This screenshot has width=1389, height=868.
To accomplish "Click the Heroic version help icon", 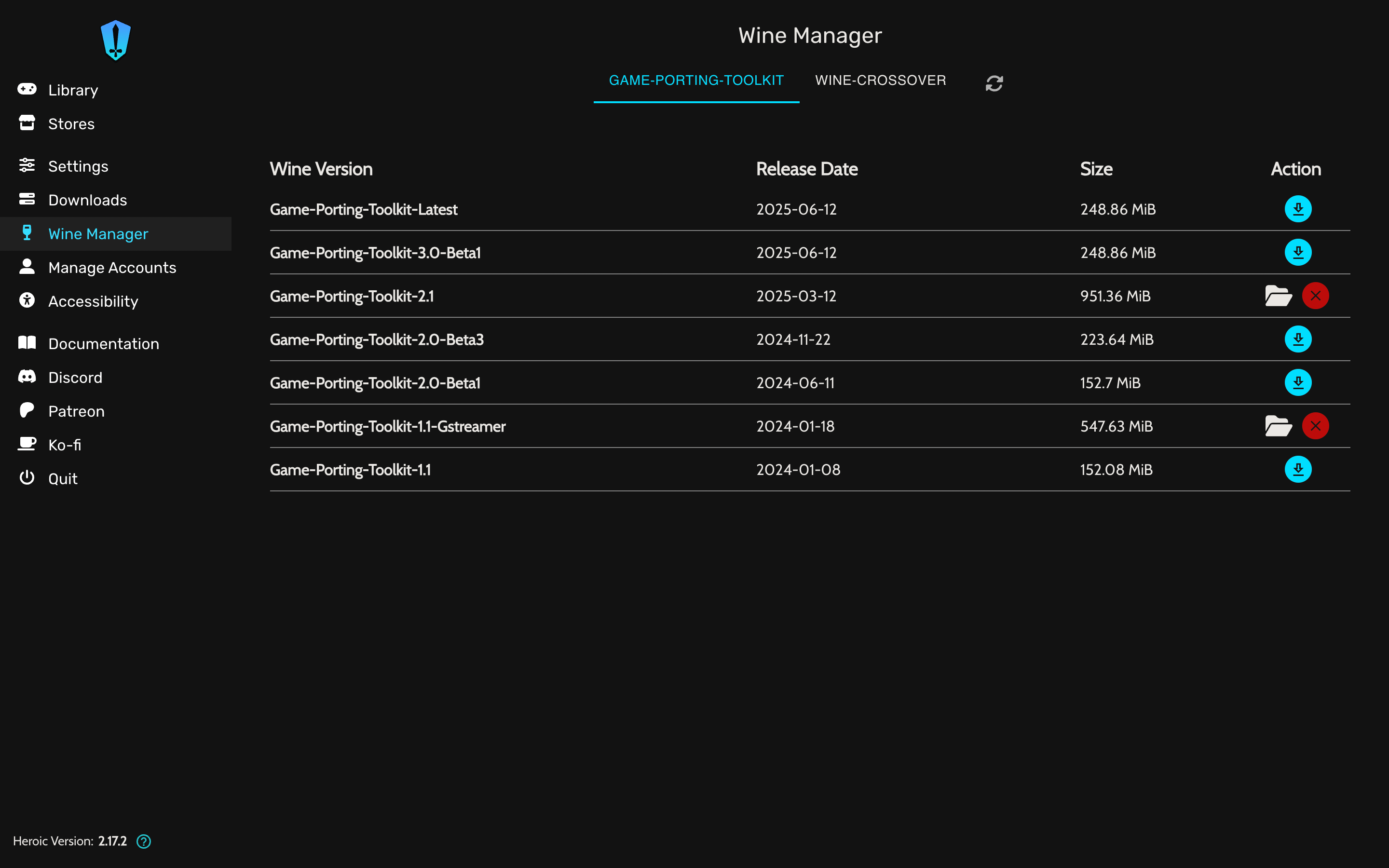I will [x=144, y=841].
